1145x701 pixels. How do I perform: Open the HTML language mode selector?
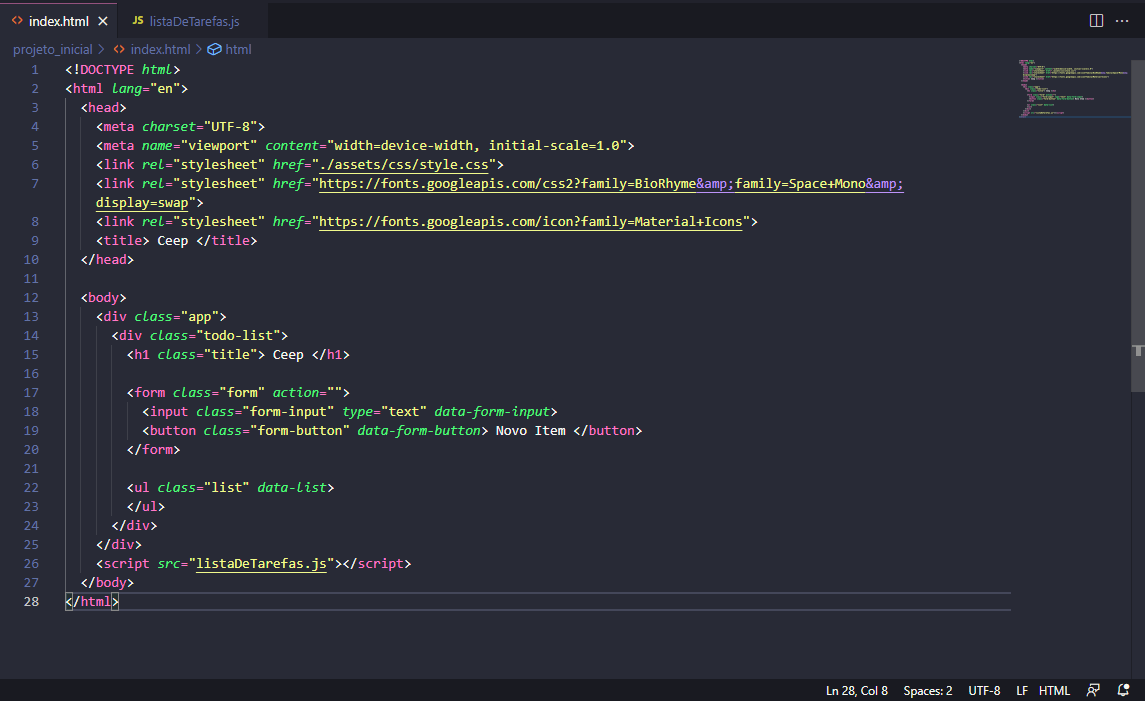(1054, 691)
